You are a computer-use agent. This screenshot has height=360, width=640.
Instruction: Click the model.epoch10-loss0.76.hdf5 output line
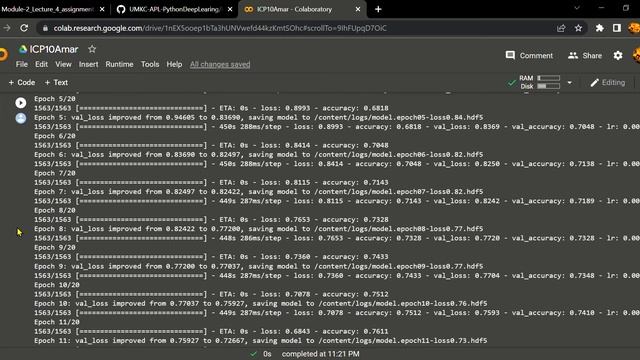(260, 303)
